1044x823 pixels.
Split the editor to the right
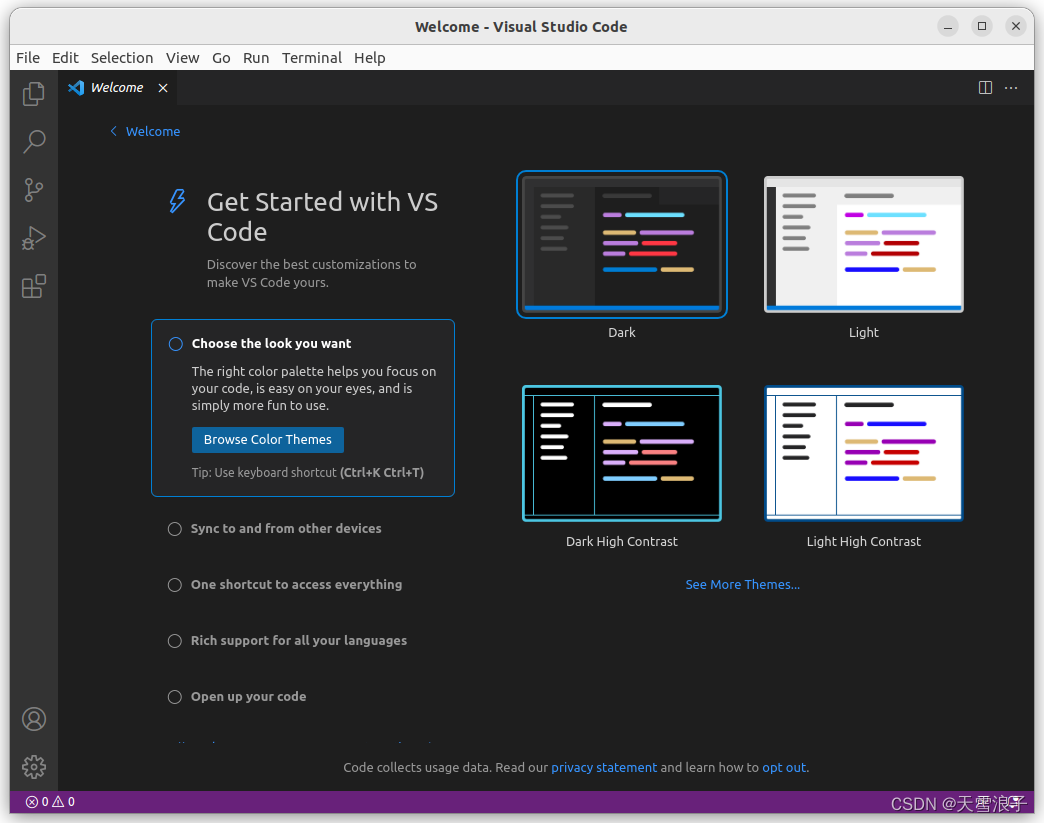[985, 88]
